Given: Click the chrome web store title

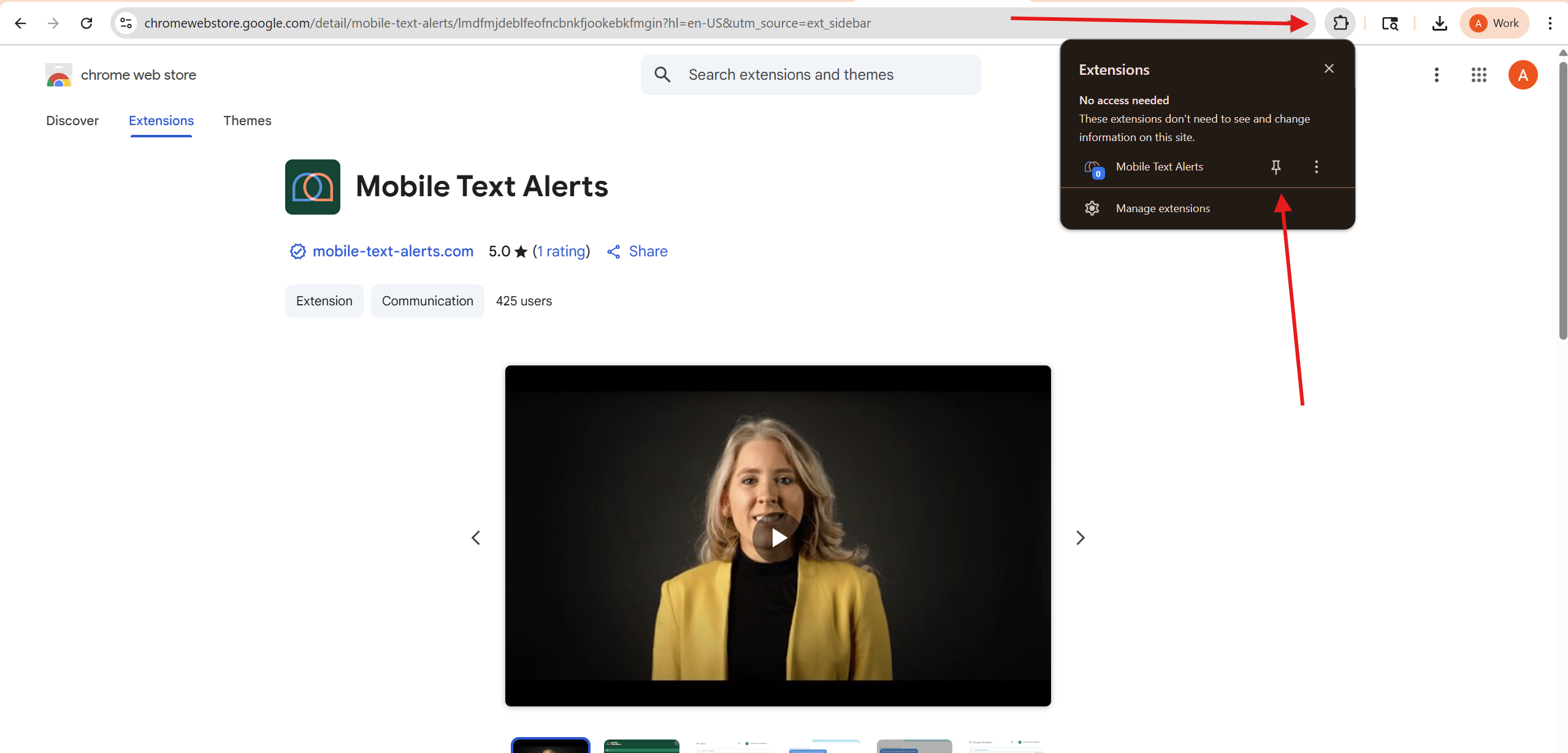Looking at the screenshot, I should click(x=139, y=75).
